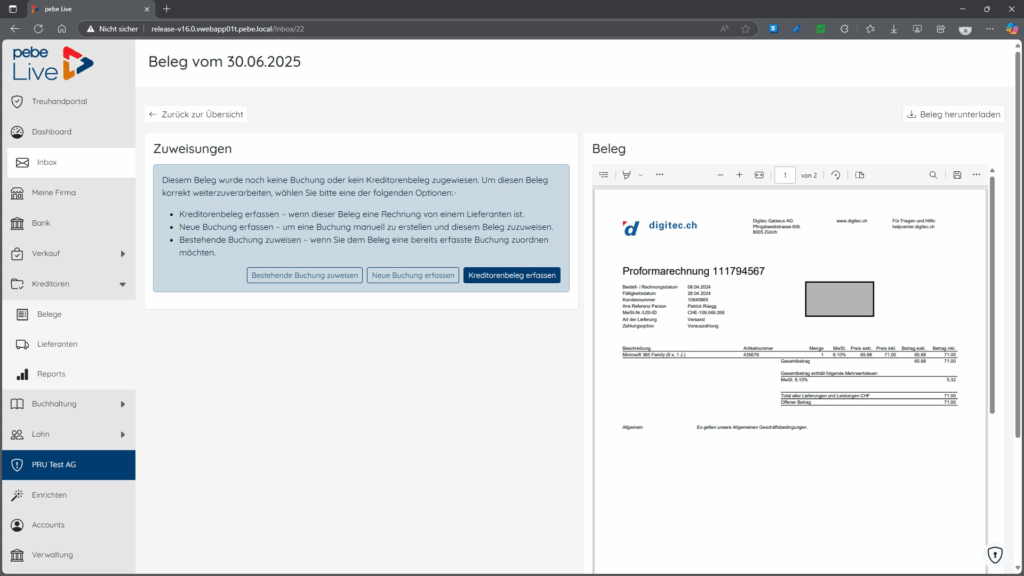Screen dimensions: 1024x576
Task: Switch the PDF page view layout
Action: tap(859, 175)
